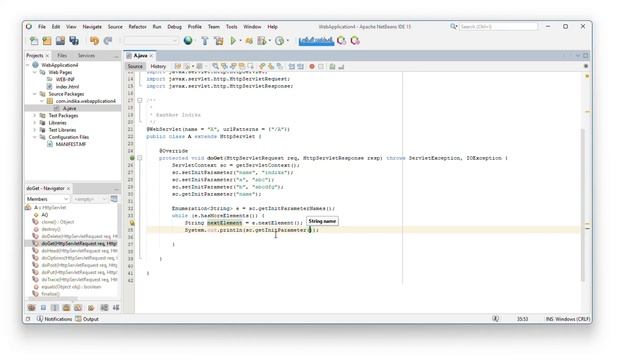Switch to the History editor view
Screen dimensions: 640x360
tap(158, 66)
